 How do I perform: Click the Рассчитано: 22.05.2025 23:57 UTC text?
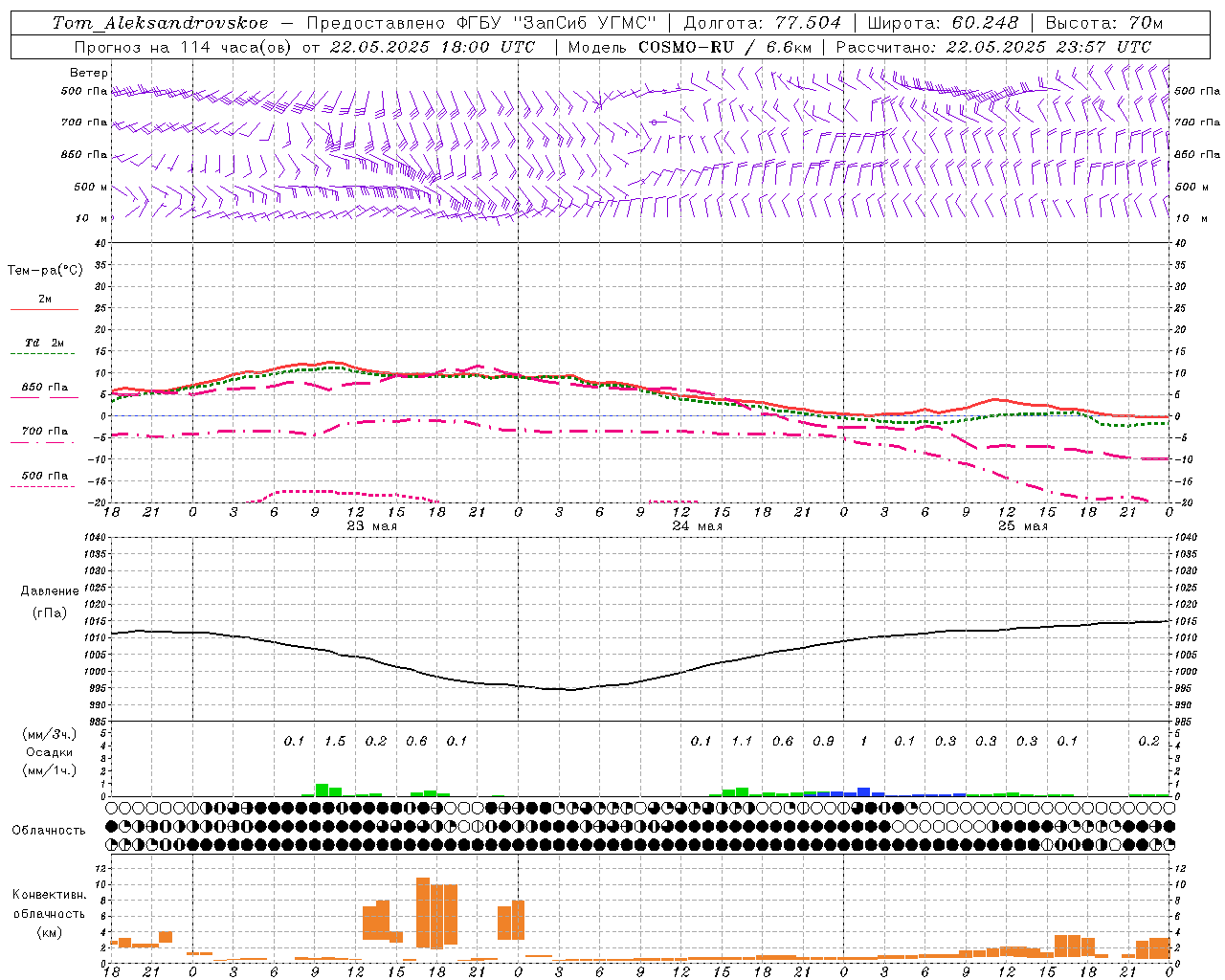click(x=993, y=47)
